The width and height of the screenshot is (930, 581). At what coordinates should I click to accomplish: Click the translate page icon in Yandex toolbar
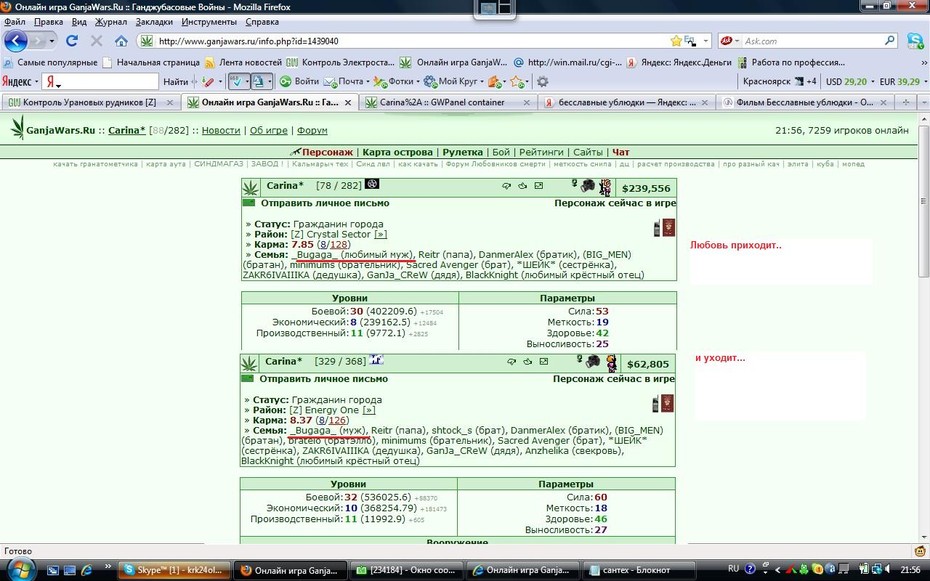[259, 81]
